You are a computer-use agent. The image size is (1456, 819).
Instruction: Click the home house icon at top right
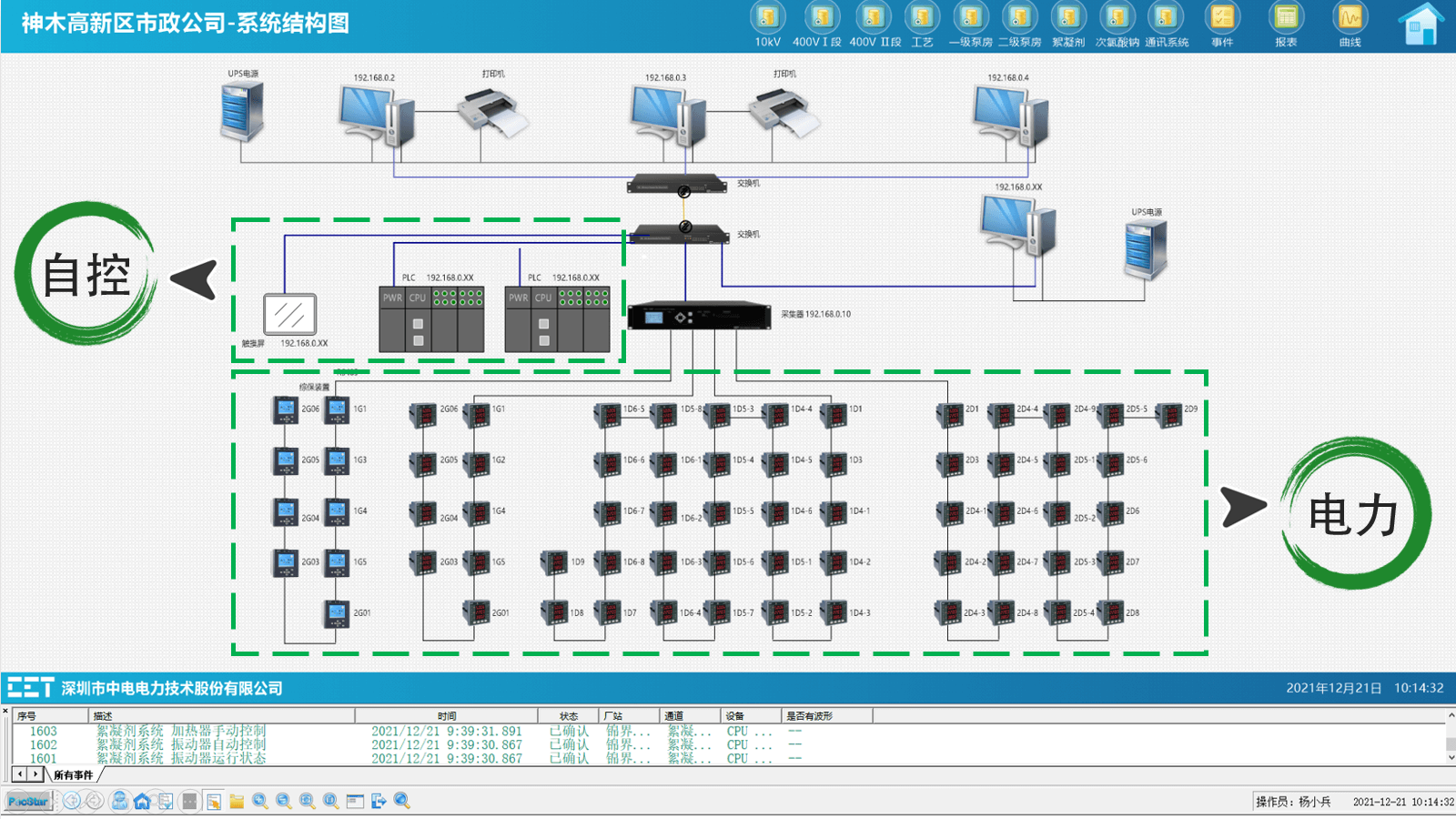(x=1421, y=25)
